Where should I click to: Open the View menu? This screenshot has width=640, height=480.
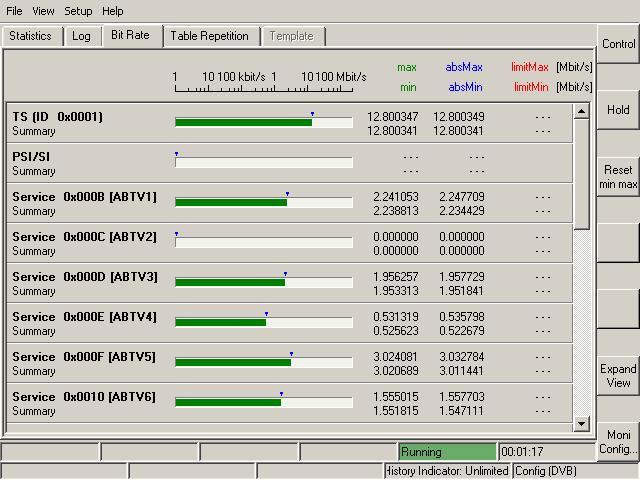pyautogui.click(x=43, y=11)
